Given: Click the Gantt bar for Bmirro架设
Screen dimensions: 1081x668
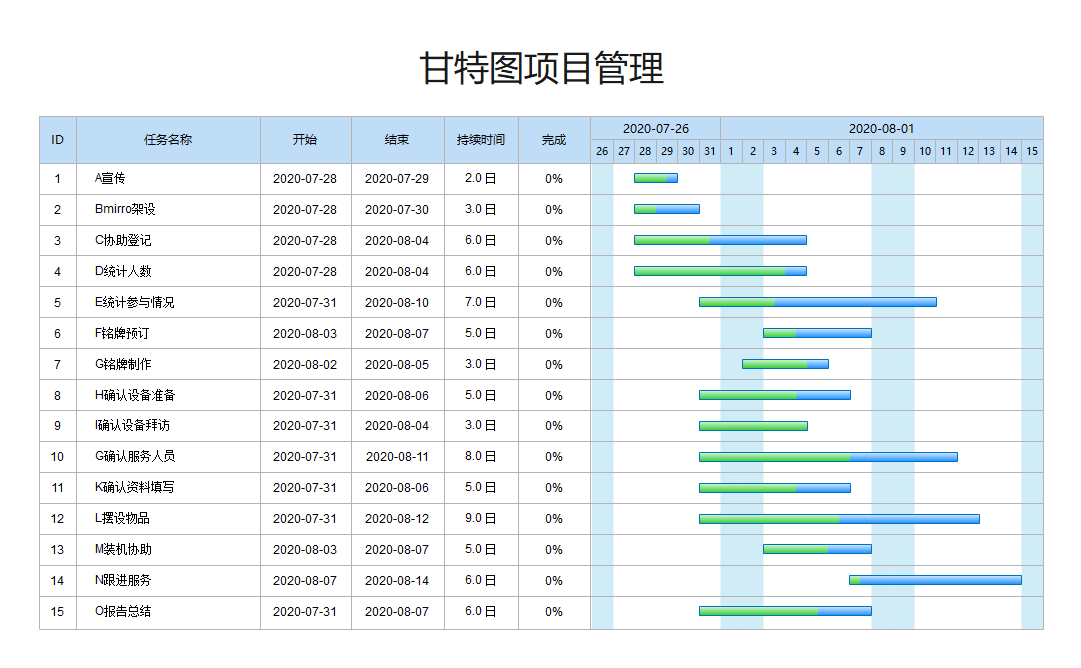Looking at the screenshot, I should tap(667, 209).
